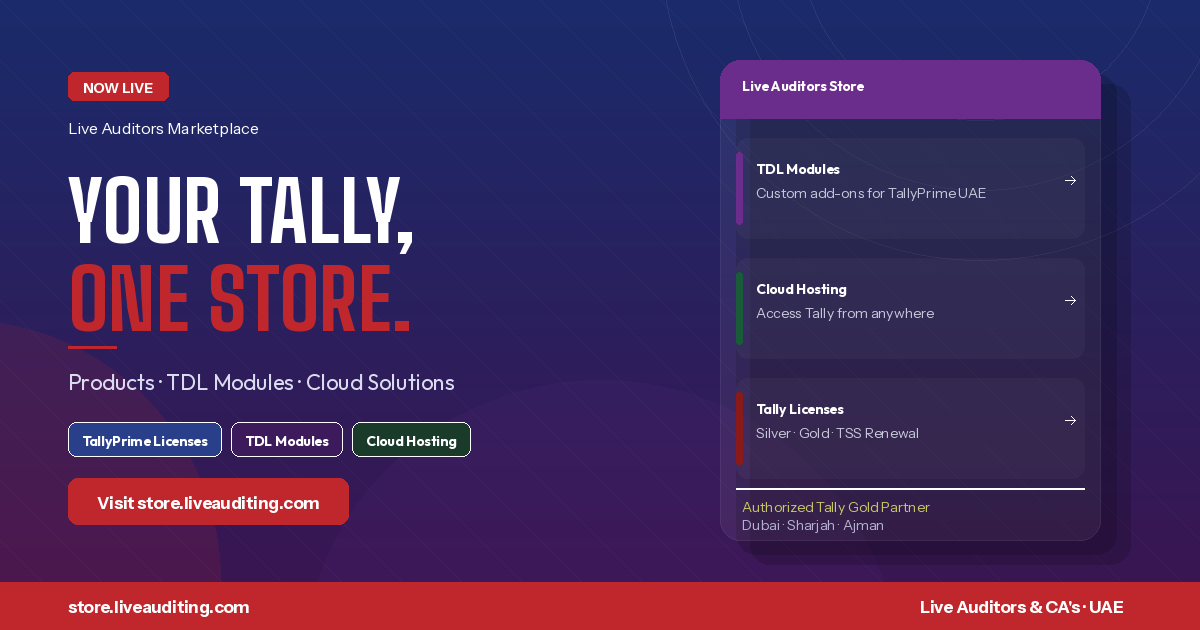This screenshot has height=630, width=1200.
Task: Click purple color bar on TDL Modules card
Action: tap(739, 188)
